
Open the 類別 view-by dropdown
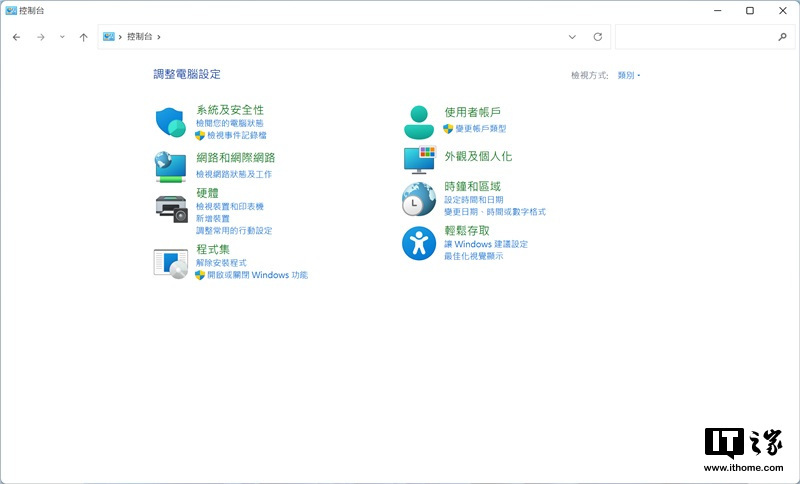(629, 75)
